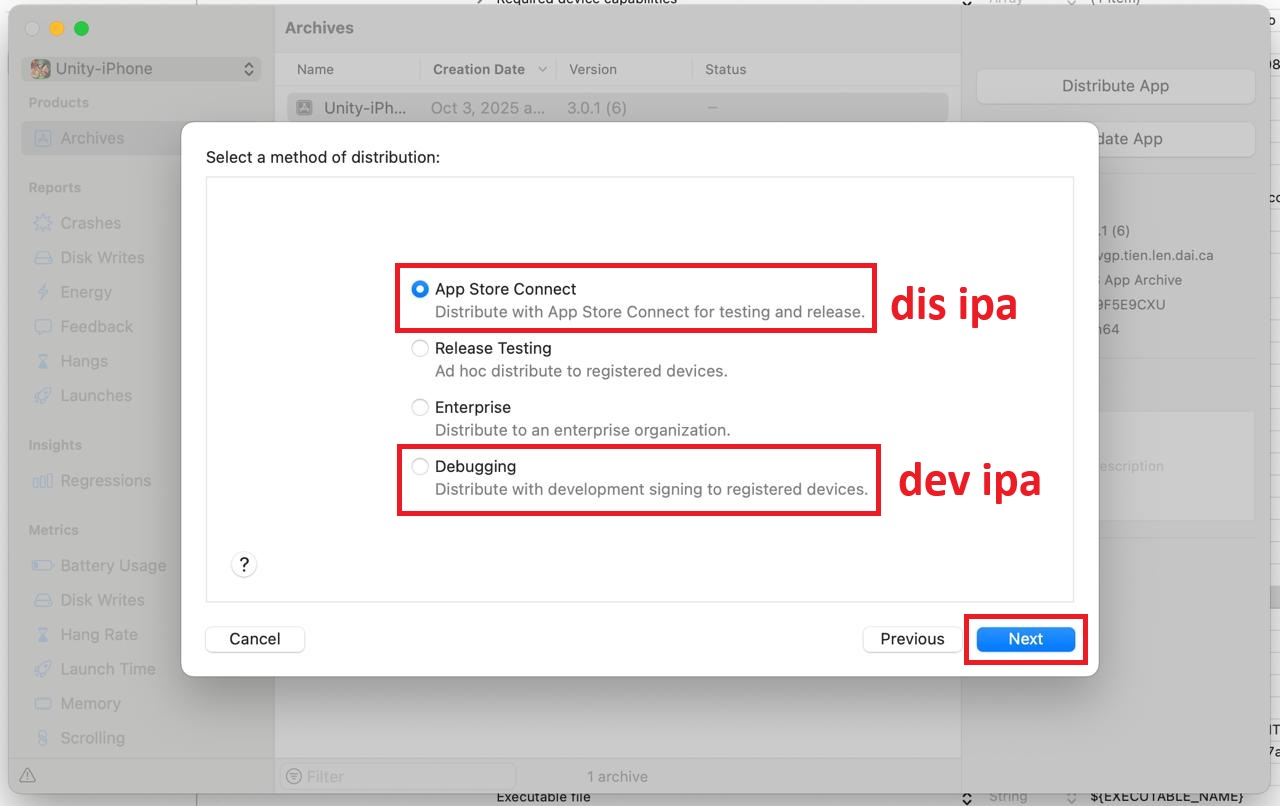Click the Archives icon in the sidebar
This screenshot has height=806, width=1280.
(x=43, y=139)
